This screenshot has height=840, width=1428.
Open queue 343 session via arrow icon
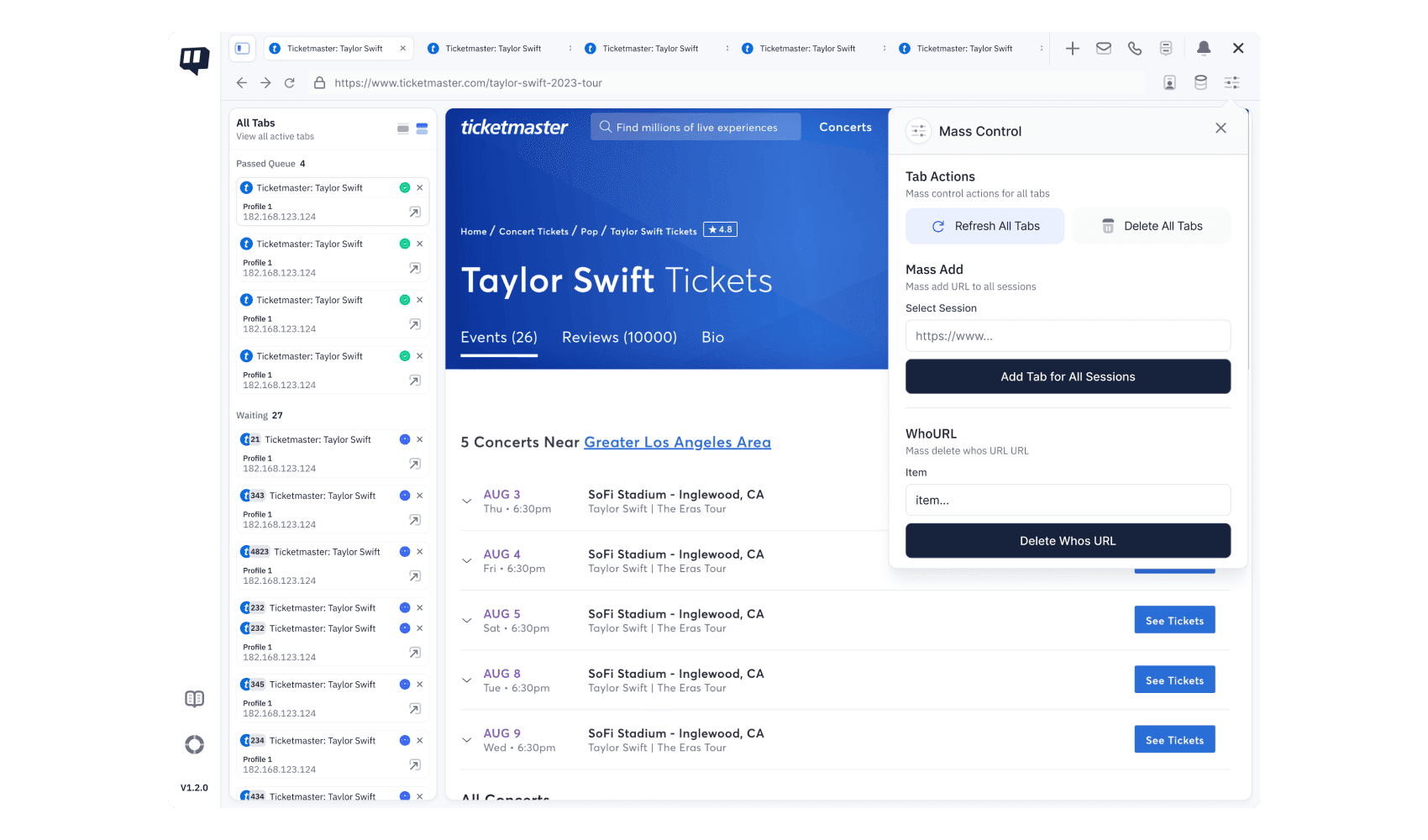tap(415, 520)
